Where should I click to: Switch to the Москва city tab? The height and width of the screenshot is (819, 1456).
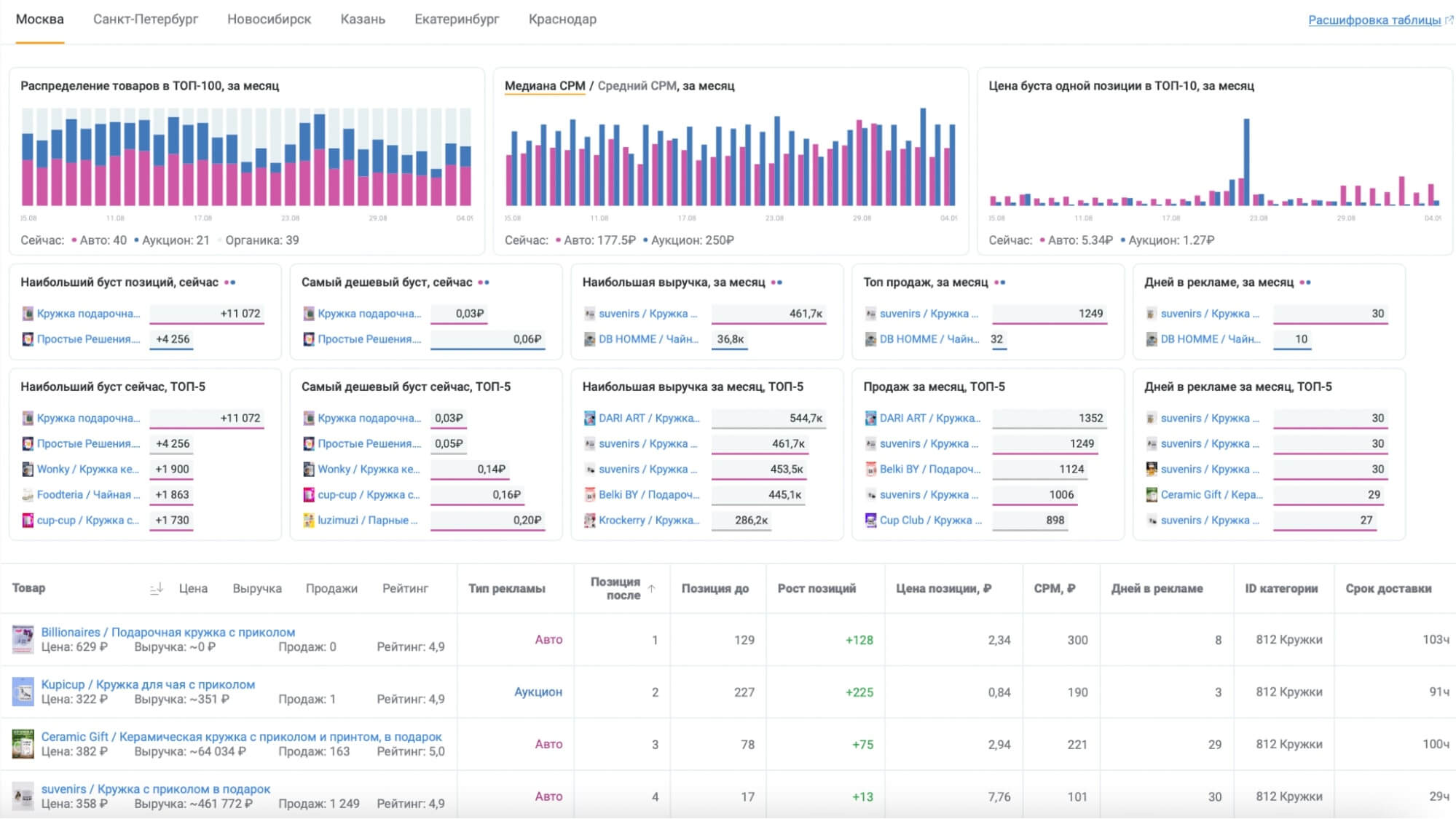[39, 20]
